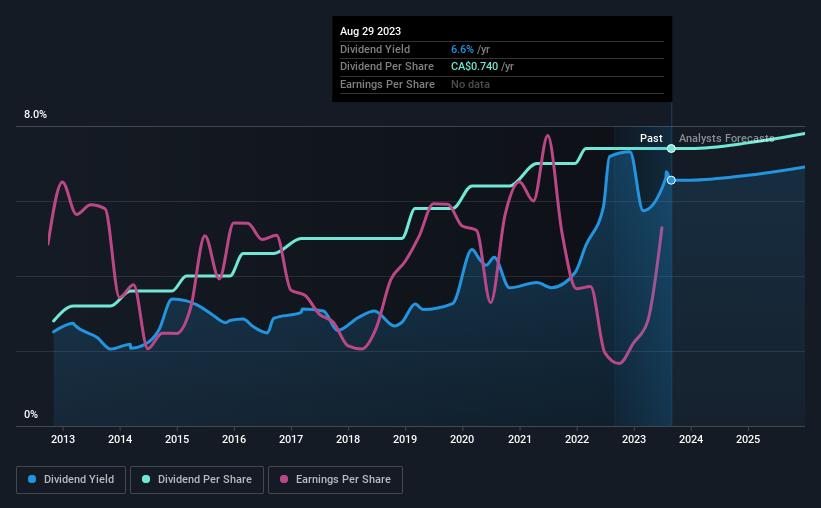Click the CA$0.740 dividend per share value

point(474,67)
